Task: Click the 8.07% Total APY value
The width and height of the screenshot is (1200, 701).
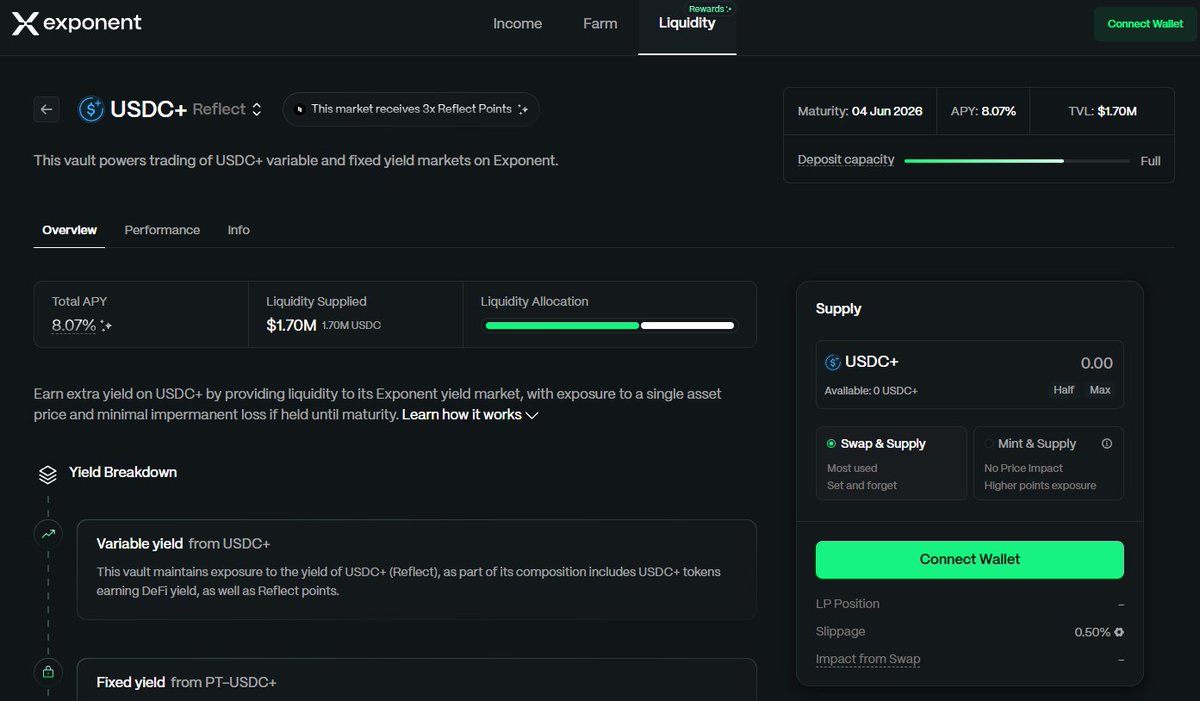Action: click(74, 325)
